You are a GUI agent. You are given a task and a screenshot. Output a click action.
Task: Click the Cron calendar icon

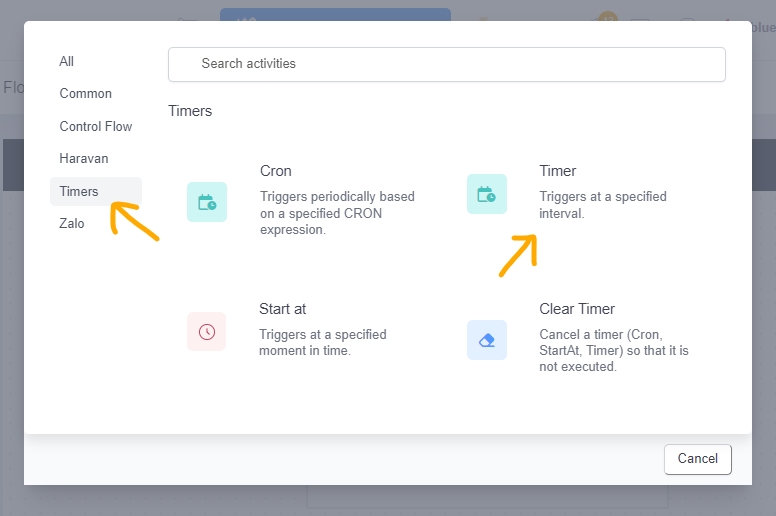tap(207, 202)
